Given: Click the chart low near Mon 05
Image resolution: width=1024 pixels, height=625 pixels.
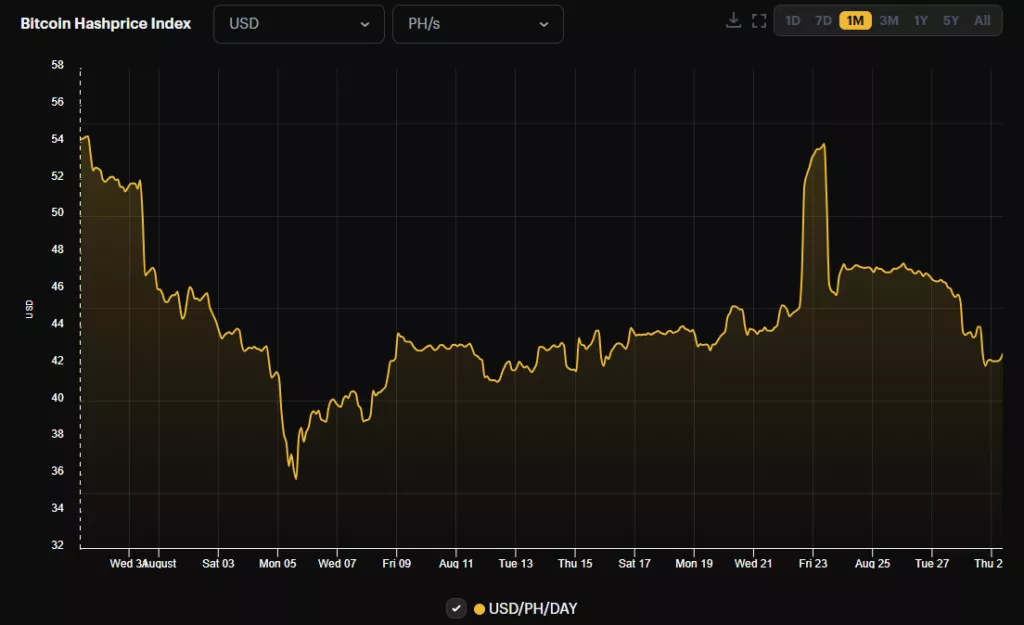Looking at the screenshot, I should [x=296, y=478].
